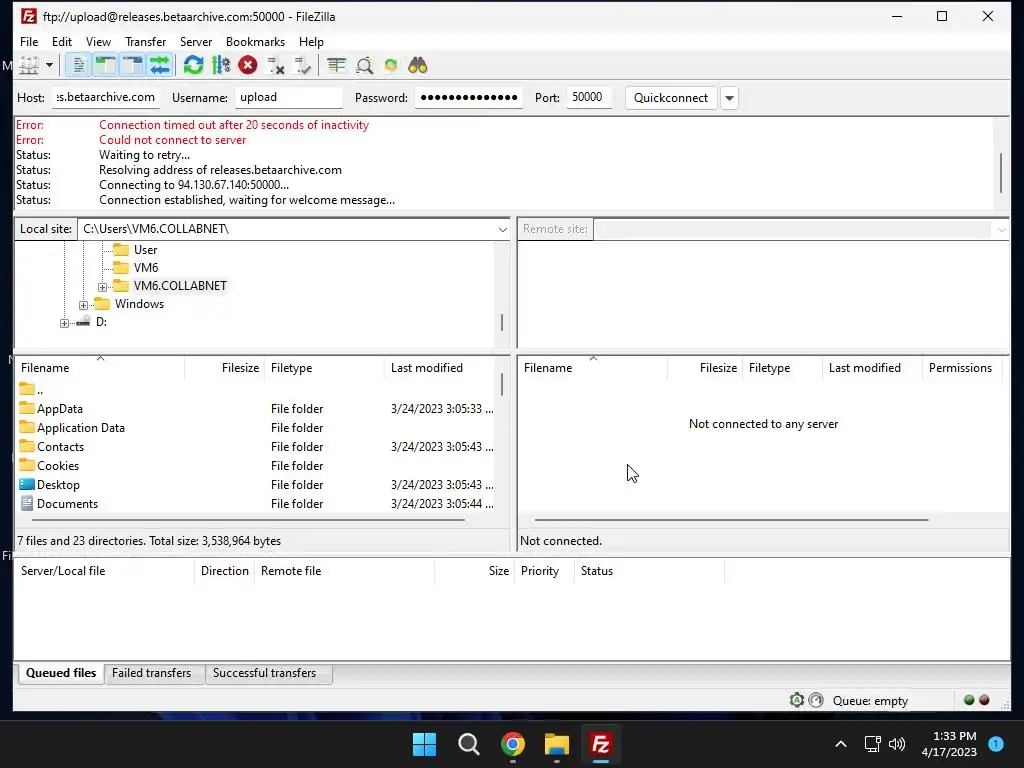
Task: Open the Quickconnect history dropdown
Action: (729, 98)
